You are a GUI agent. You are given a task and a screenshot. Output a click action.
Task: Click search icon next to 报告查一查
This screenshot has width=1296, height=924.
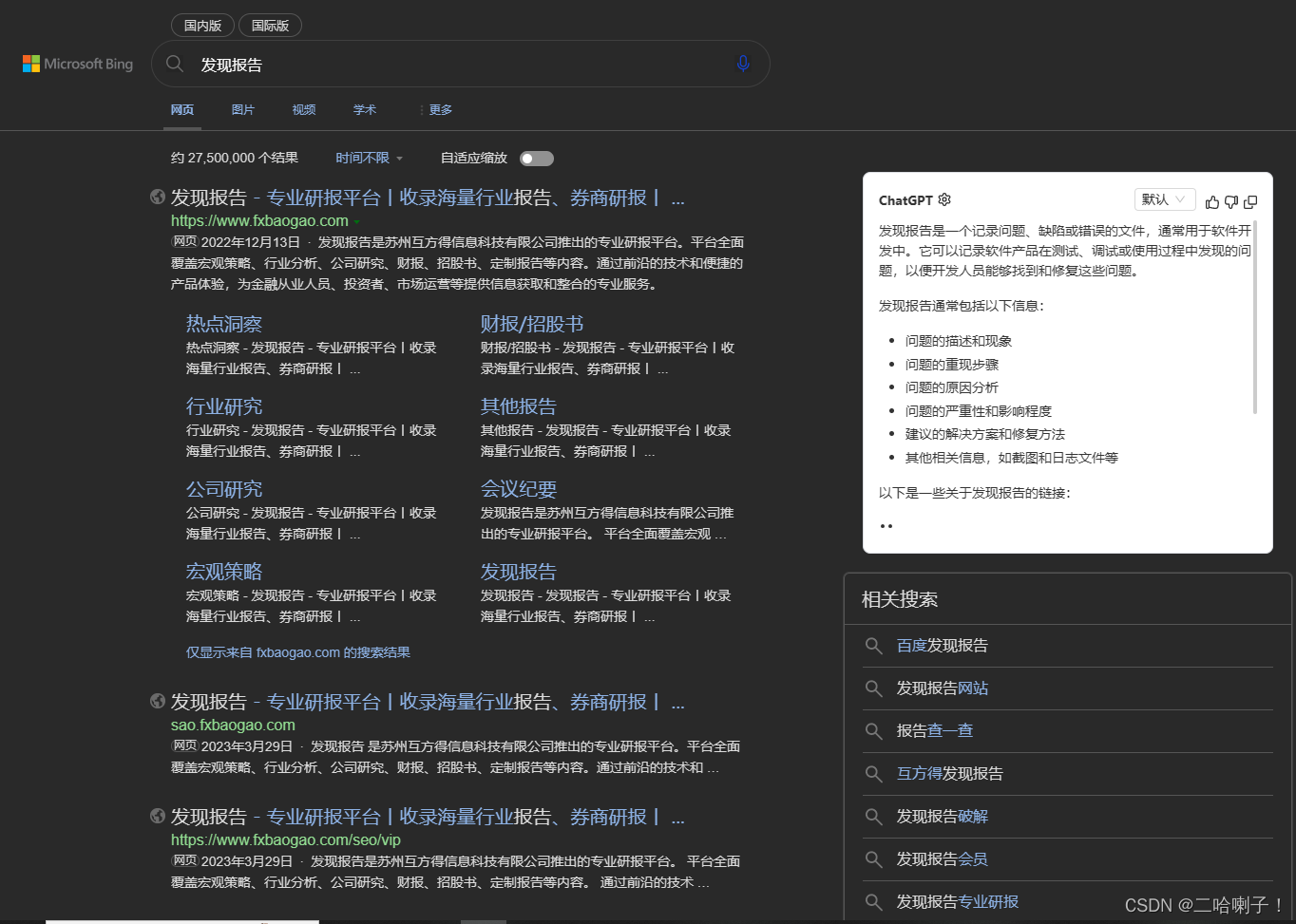pyautogui.click(x=873, y=731)
